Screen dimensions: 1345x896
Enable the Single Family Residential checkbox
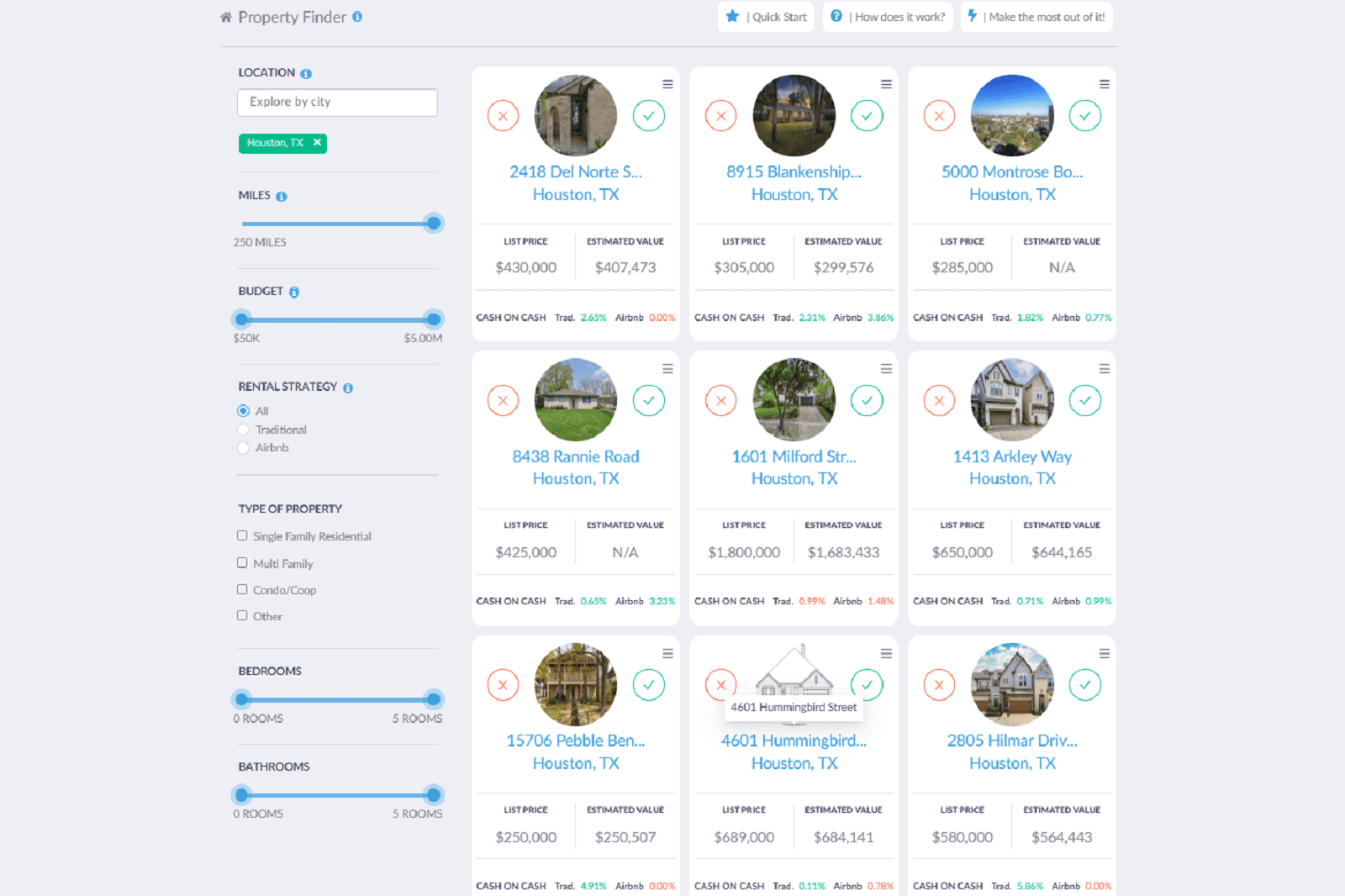point(242,535)
